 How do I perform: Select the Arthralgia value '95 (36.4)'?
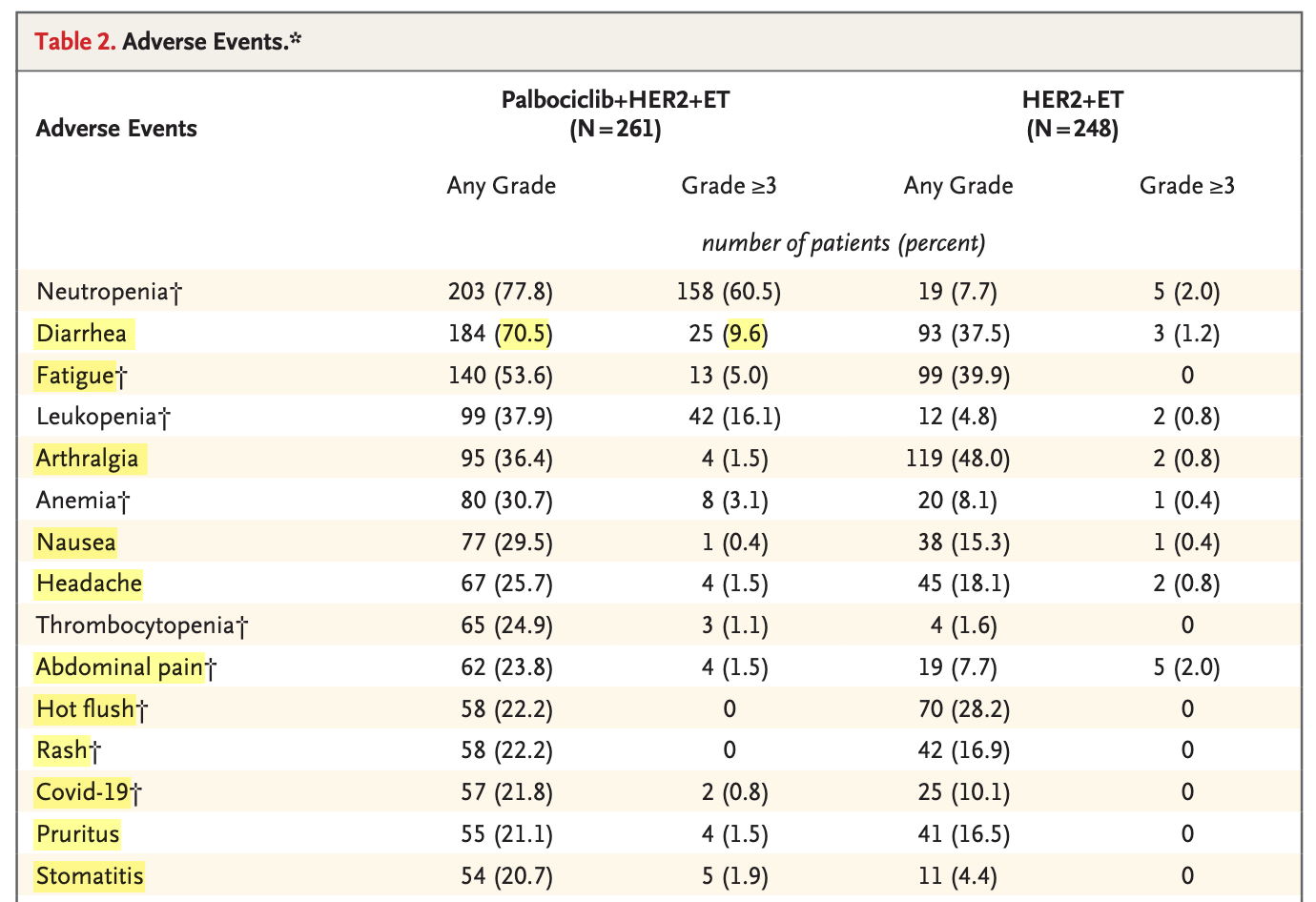(x=506, y=459)
